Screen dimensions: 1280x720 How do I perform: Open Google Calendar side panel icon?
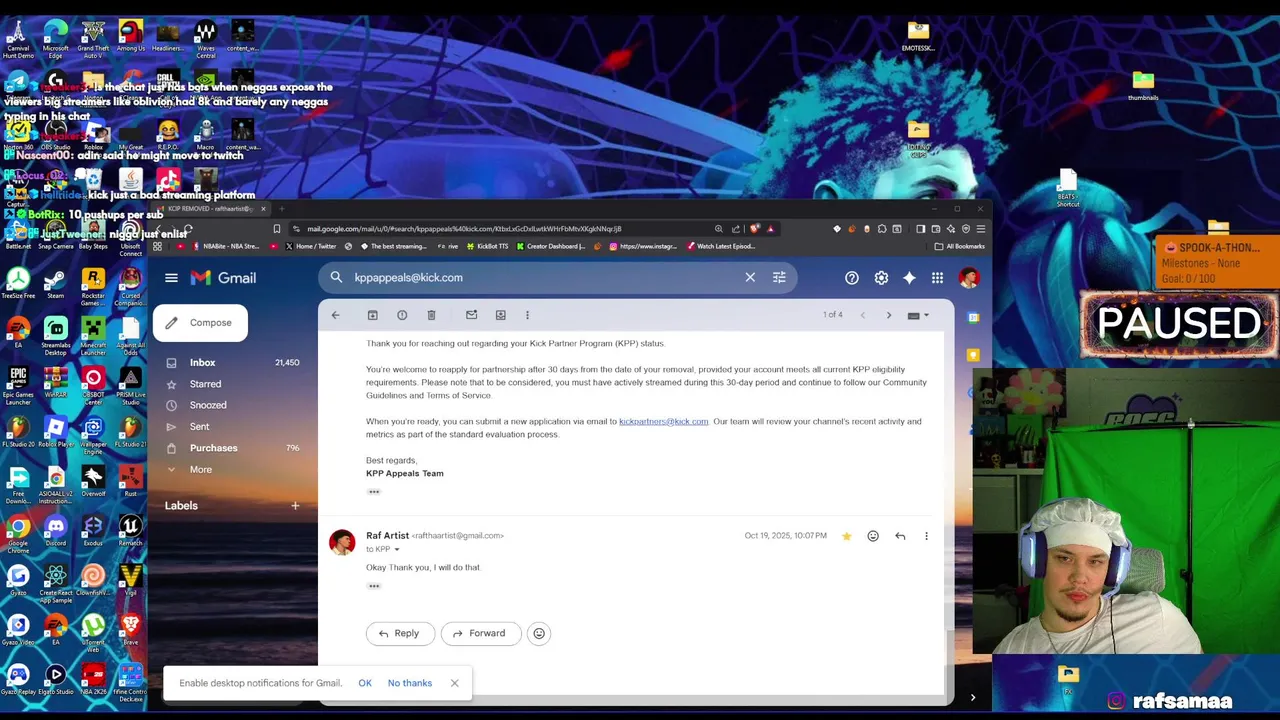click(x=974, y=318)
